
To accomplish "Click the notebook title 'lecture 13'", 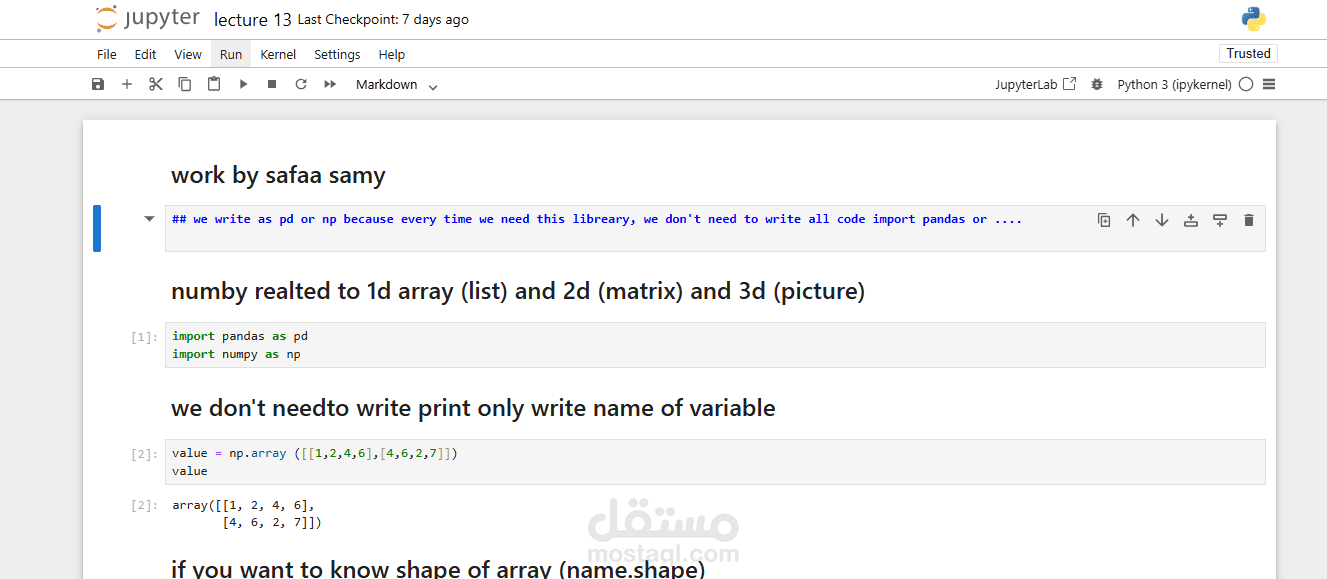I will click(x=253, y=19).
